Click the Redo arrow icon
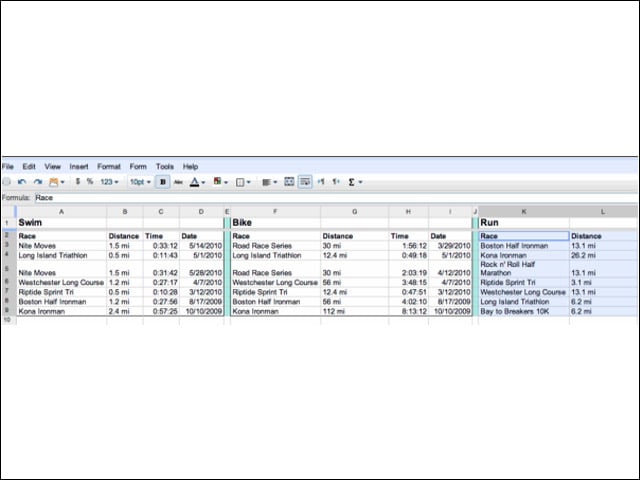Viewport: 640px width, 480px height. point(38,182)
